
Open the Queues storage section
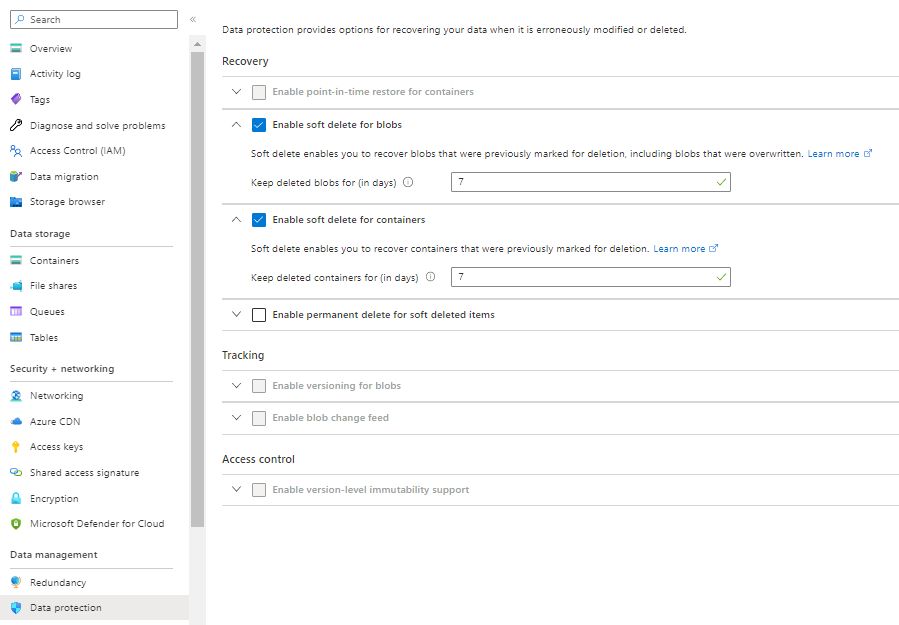[17, 311]
